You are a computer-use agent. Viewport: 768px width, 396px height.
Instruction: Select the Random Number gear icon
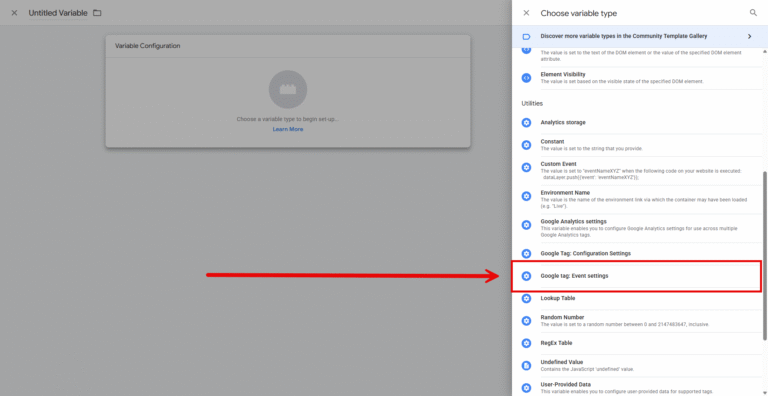(526, 321)
